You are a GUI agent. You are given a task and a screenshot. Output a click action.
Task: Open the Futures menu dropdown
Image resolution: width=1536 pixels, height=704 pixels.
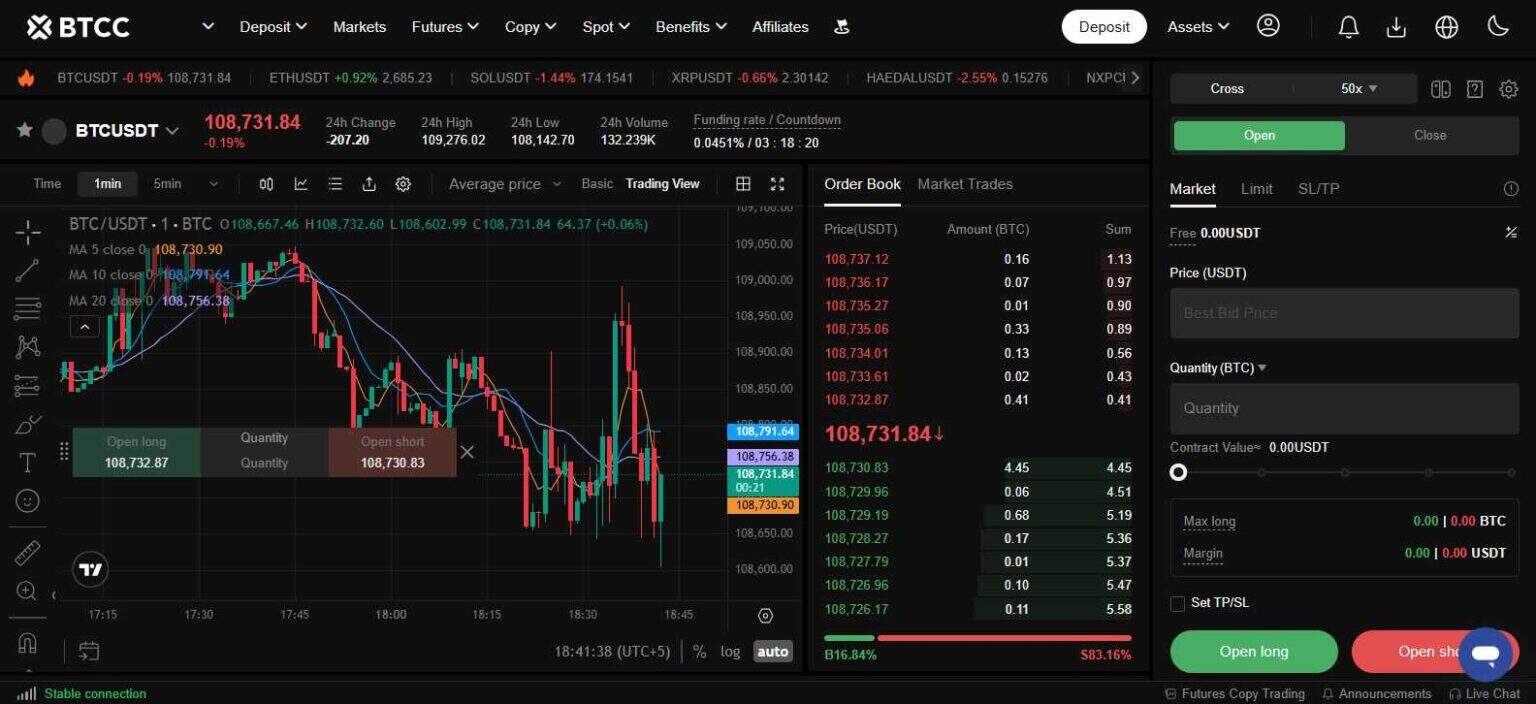[x=445, y=27]
